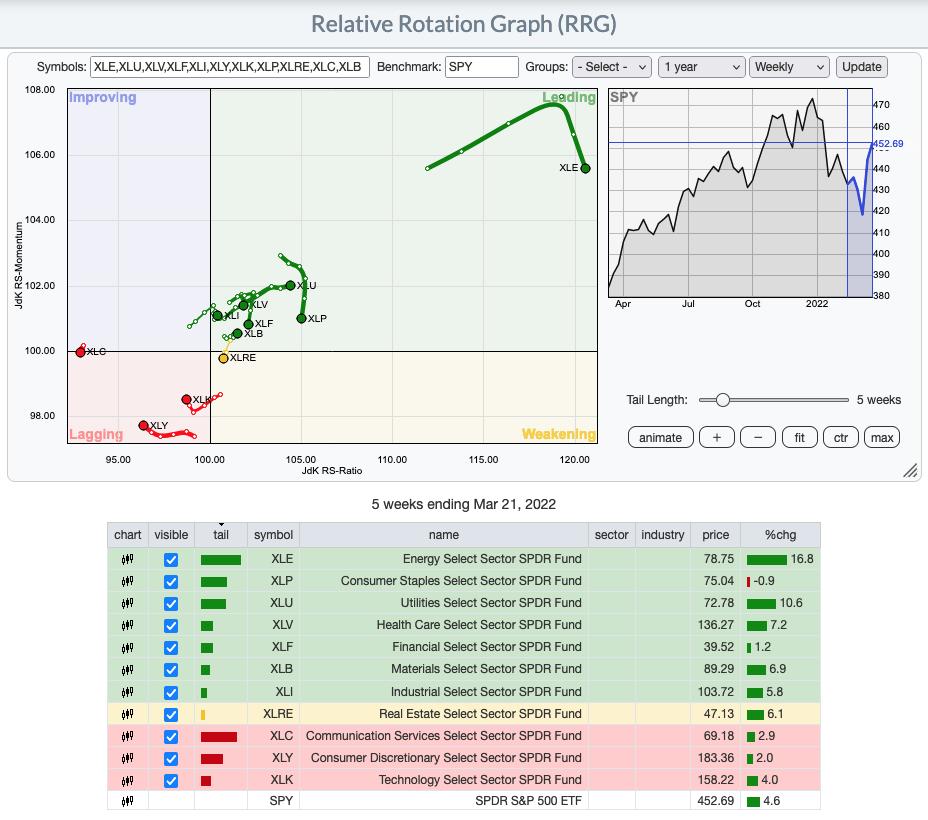Hide XLF Financial from graph
This screenshot has width=928, height=820.
(171, 648)
